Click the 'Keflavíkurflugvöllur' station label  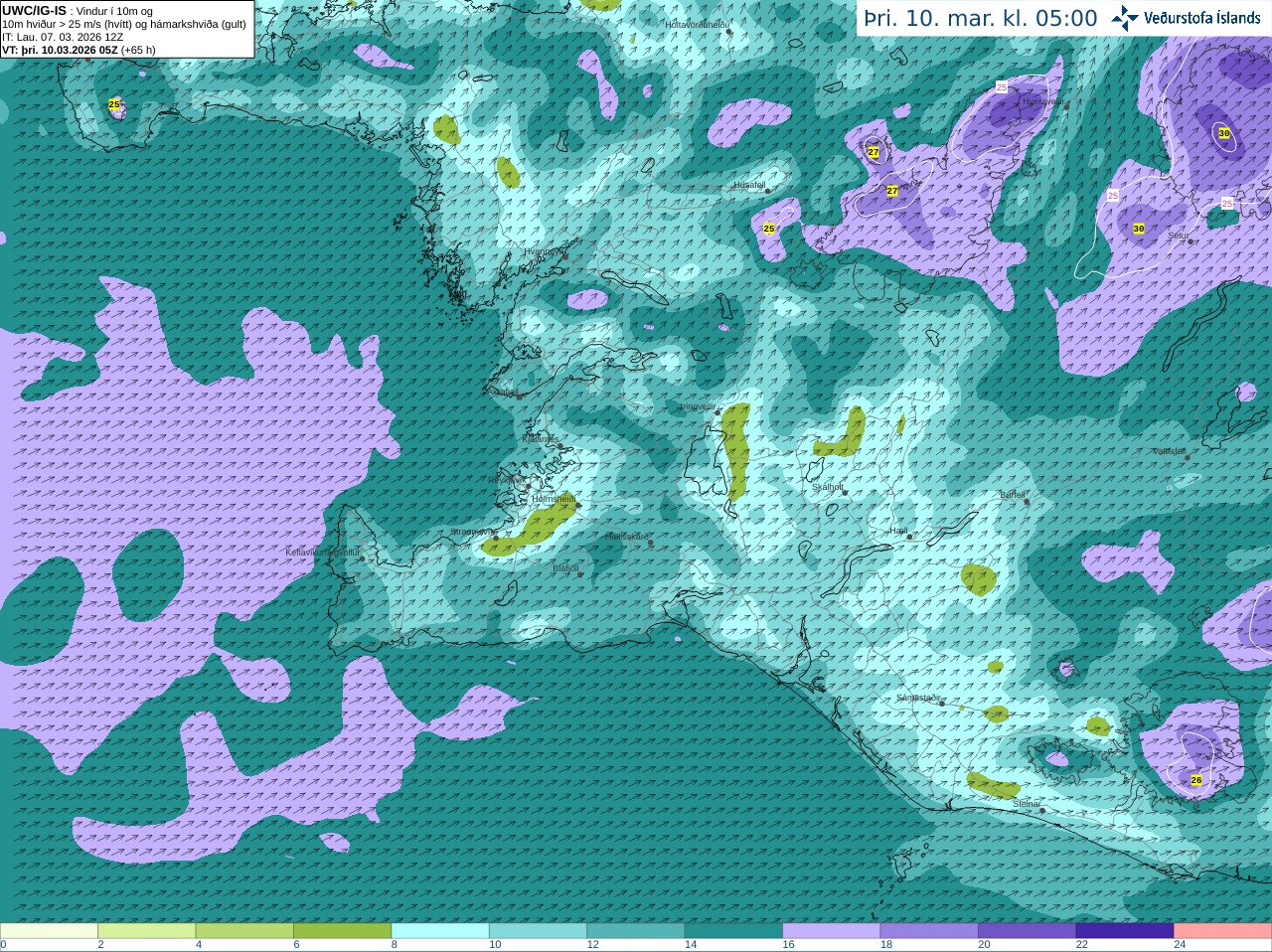(323, 553)
